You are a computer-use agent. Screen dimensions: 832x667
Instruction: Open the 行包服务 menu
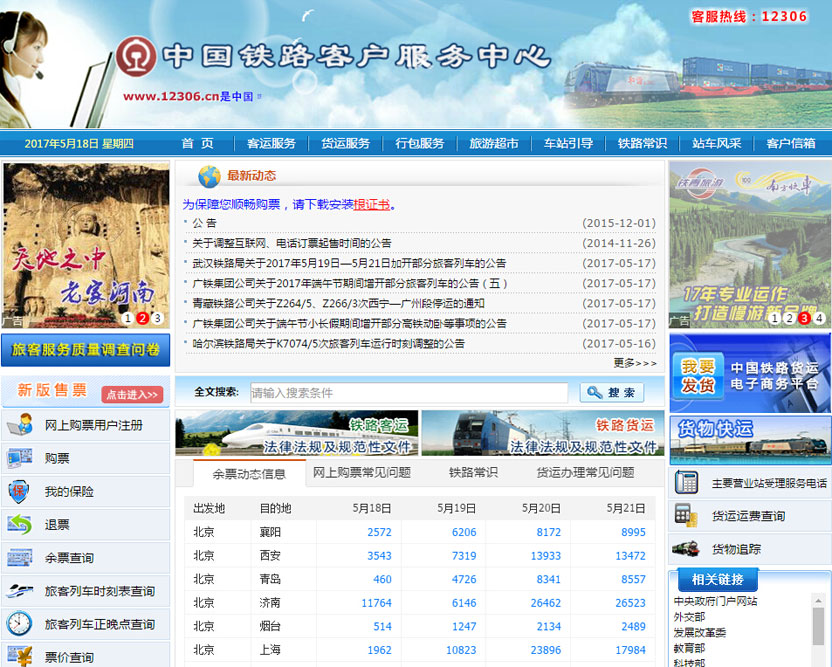[420, 143]
